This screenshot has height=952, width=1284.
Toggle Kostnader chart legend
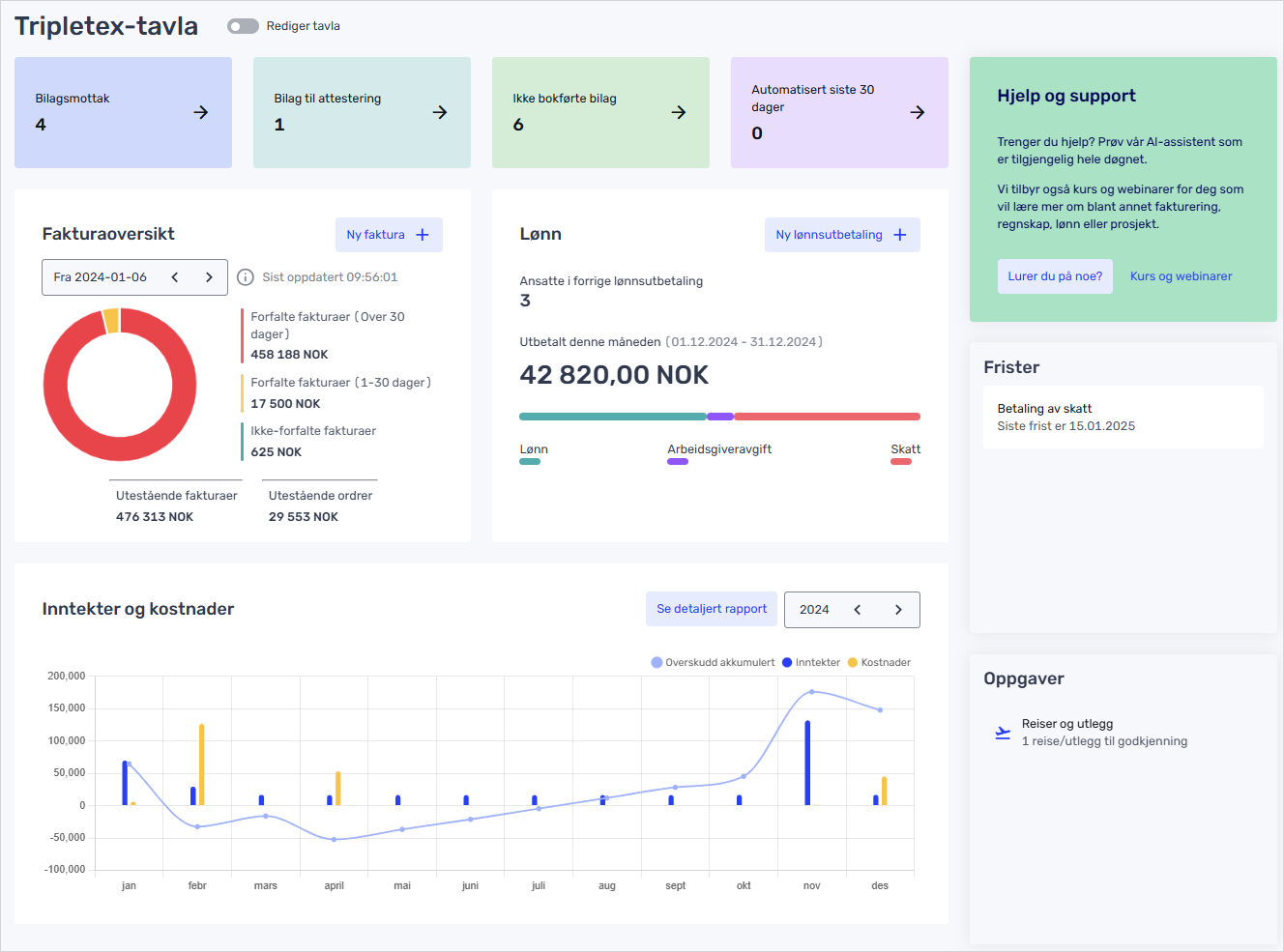pos(879,663)
